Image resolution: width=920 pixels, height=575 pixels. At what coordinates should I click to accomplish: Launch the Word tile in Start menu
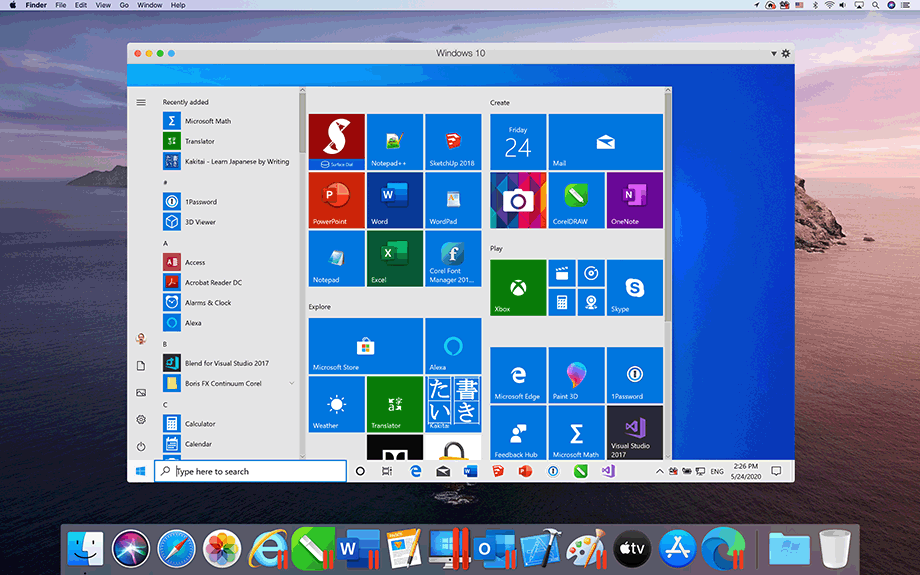pos(395,200)
